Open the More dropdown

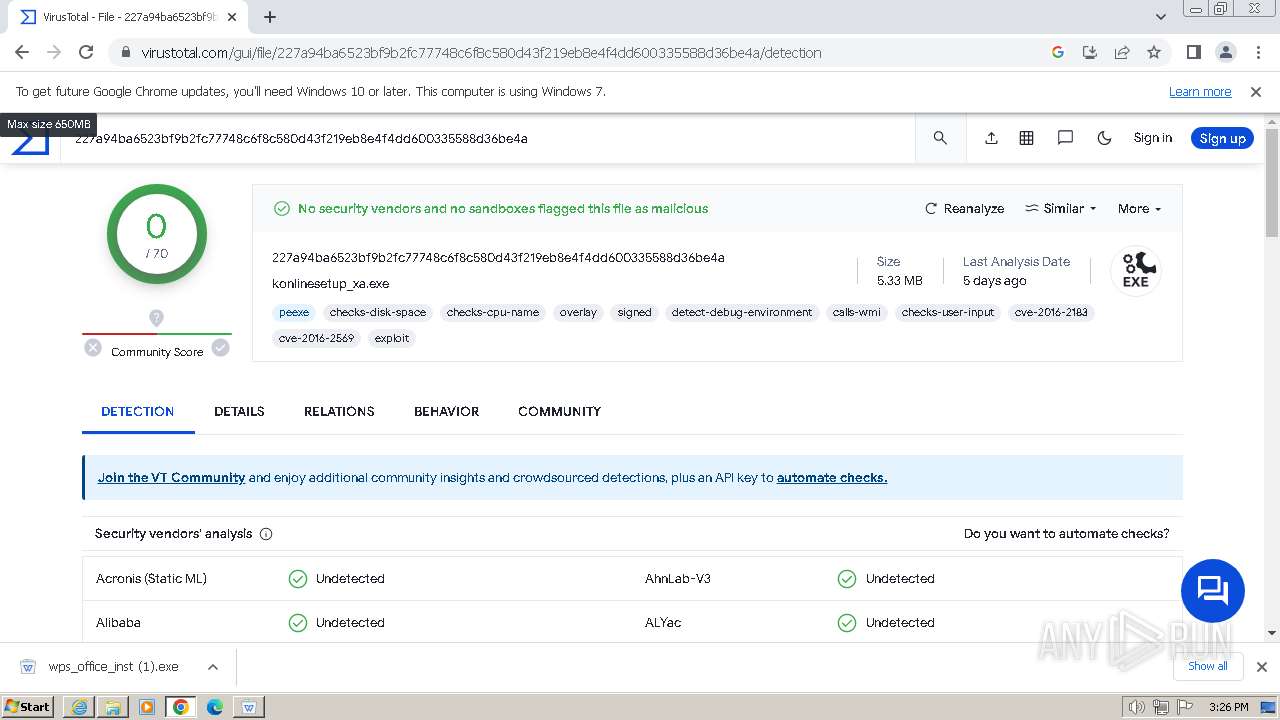[x=1139, y=209]
